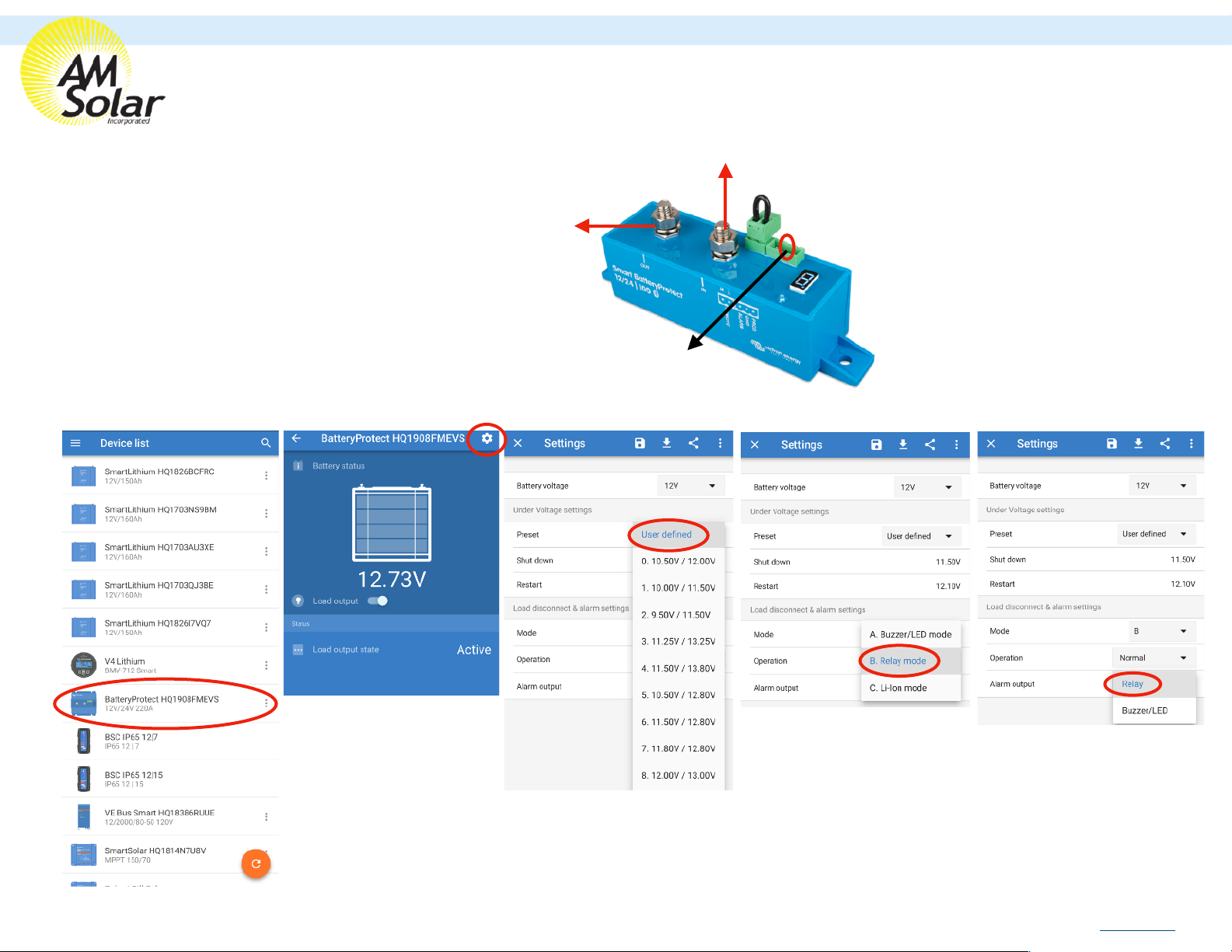Tap the orange refresh button in Device list
The width and height of the screenshot is (1232, 952).
point(256,863)
